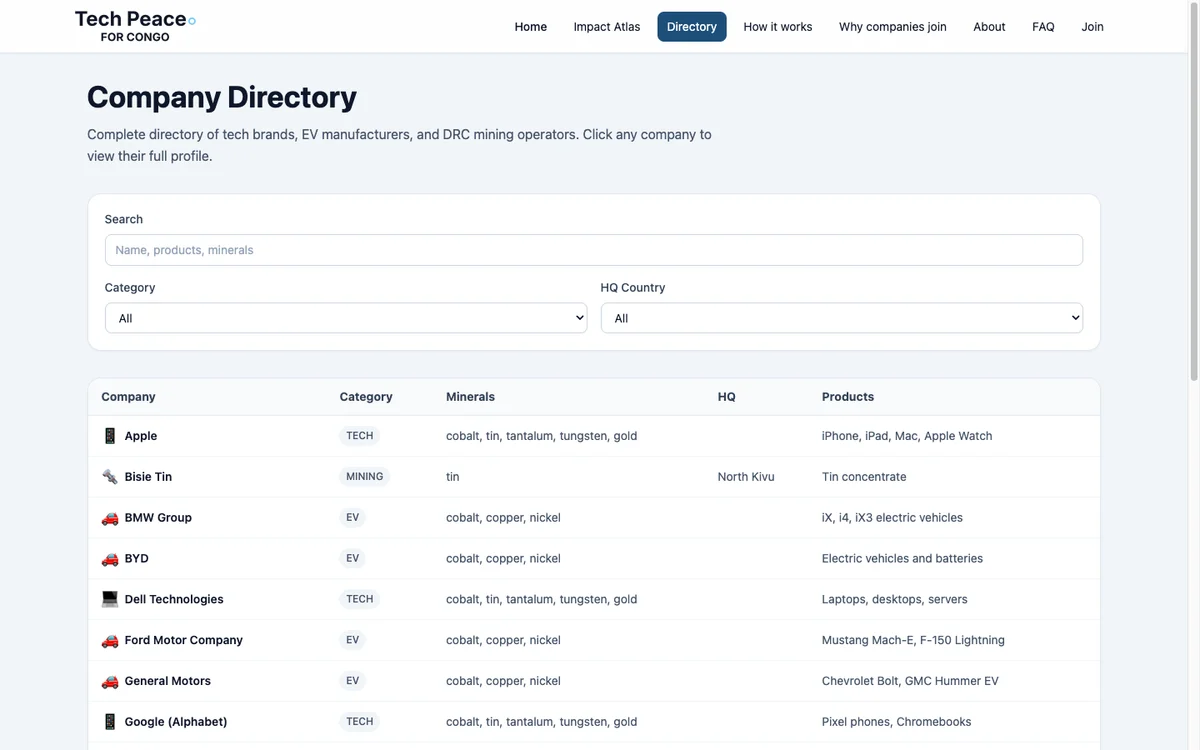The height and width of the screenshot is (750, 1200).
Task: Click the TECH badge in Apple's row
Action: pos(360,436)
